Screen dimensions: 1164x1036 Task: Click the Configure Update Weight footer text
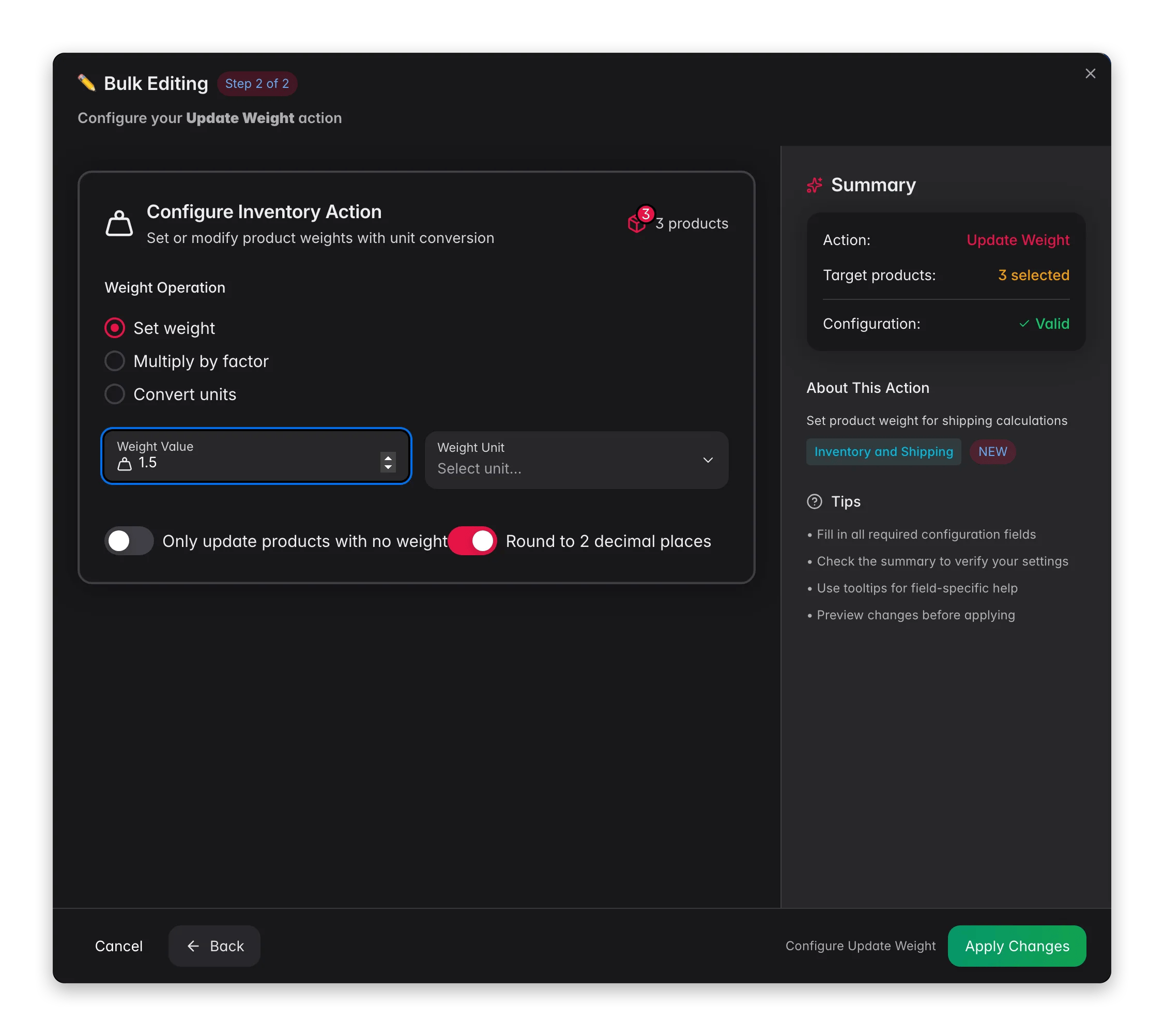[861, 946]
